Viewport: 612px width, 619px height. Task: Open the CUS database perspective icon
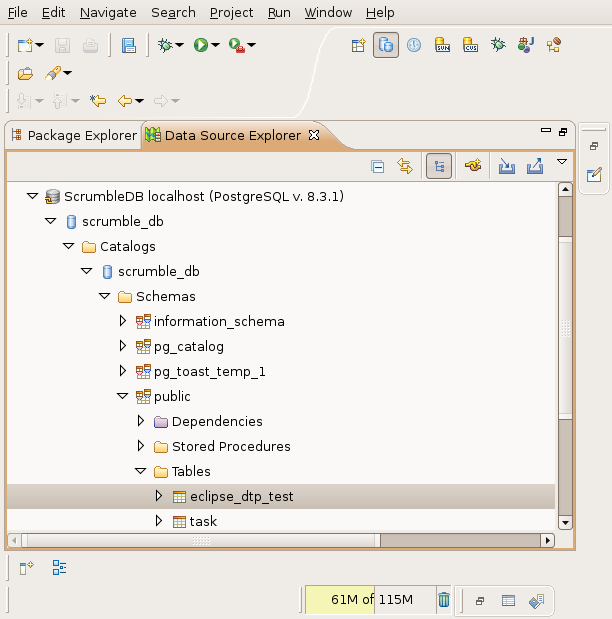click(470, 45)
